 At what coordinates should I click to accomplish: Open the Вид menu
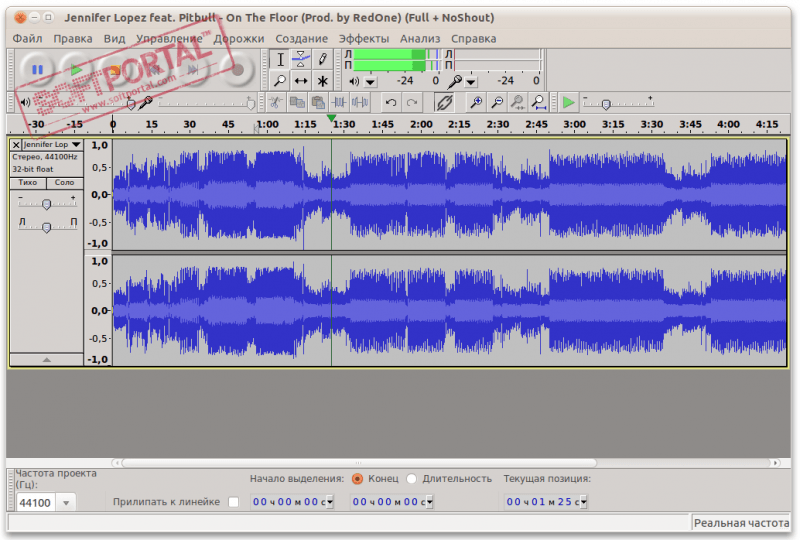(114, 39)
